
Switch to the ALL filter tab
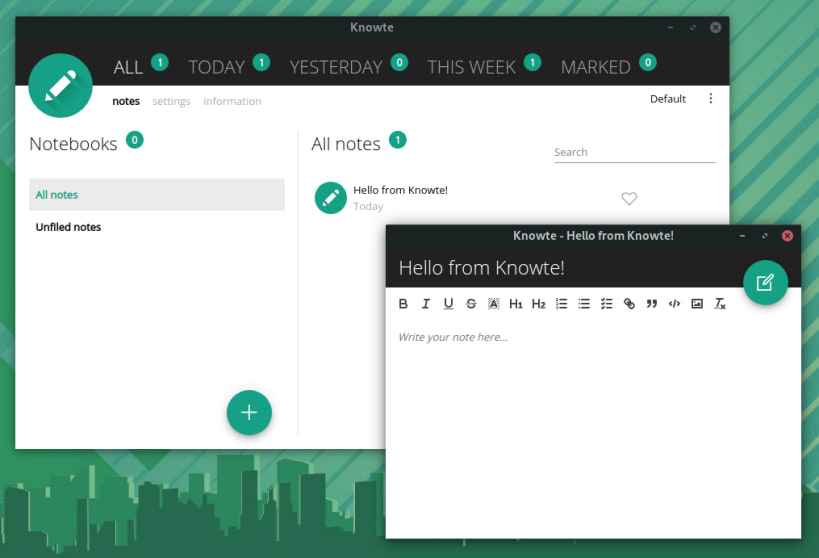[x=128, y=67]
